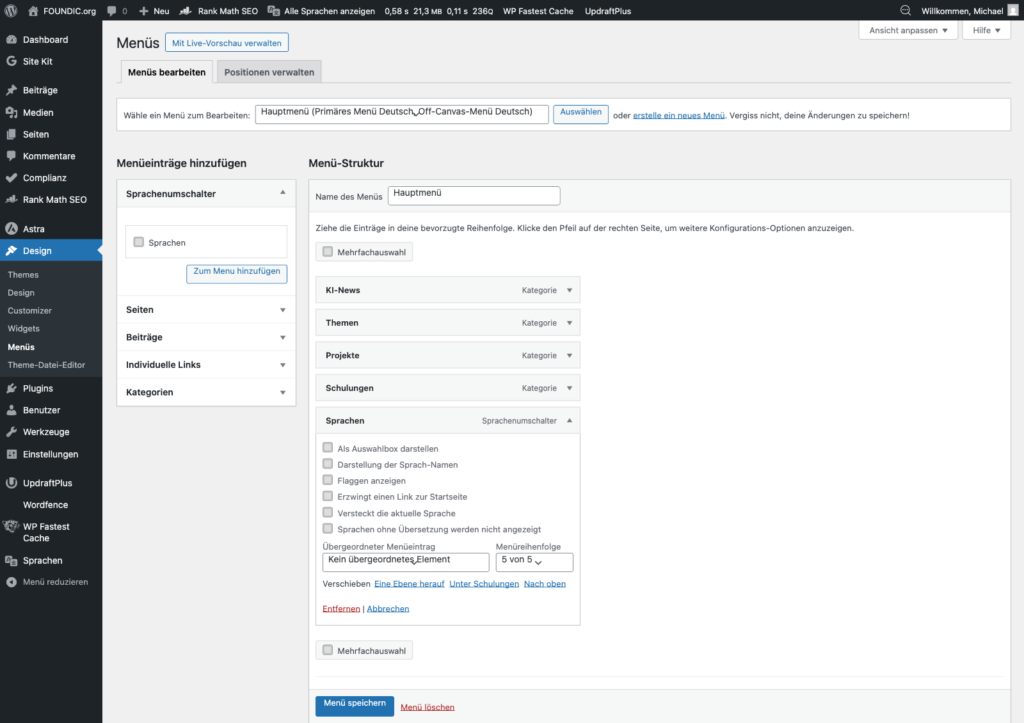Click the Plugins icon in sidebar
The height and width of the screenshot is (723, 1024).
coord(11,388)
